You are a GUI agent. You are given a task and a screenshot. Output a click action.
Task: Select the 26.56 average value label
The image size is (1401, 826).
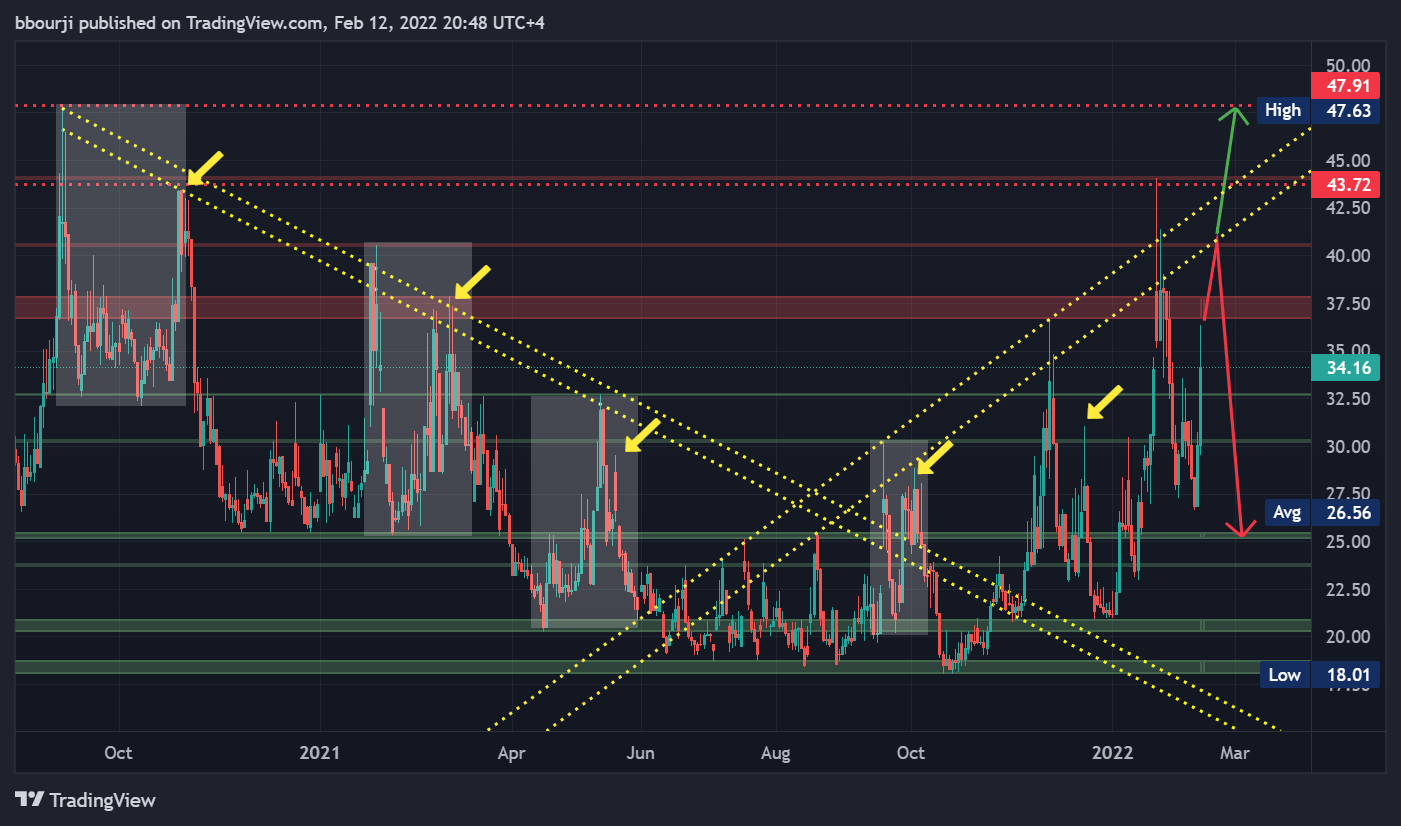tap(1345, 513)
